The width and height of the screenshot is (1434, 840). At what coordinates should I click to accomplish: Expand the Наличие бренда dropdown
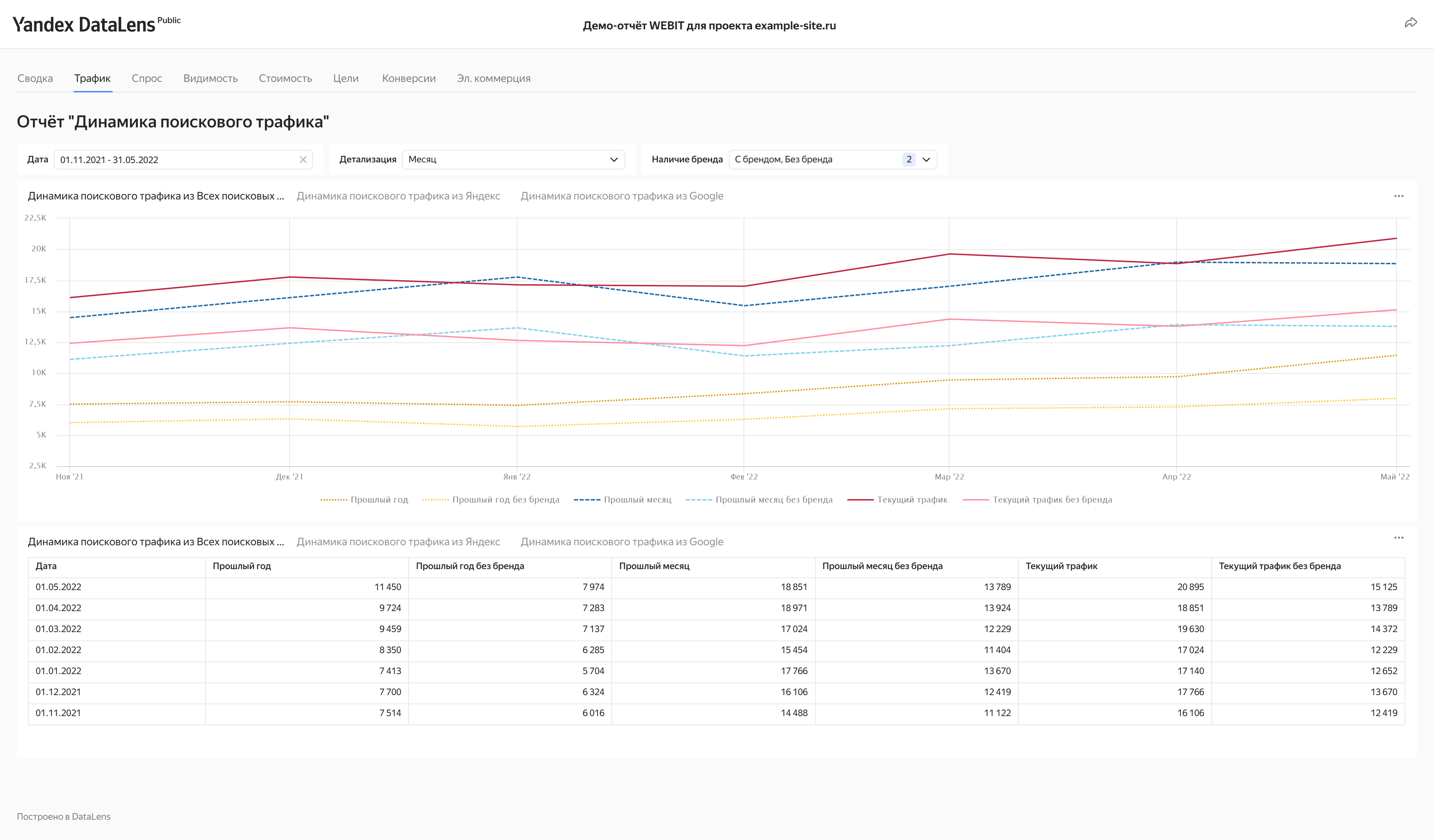pyautogui.click(x=832, y=160)
